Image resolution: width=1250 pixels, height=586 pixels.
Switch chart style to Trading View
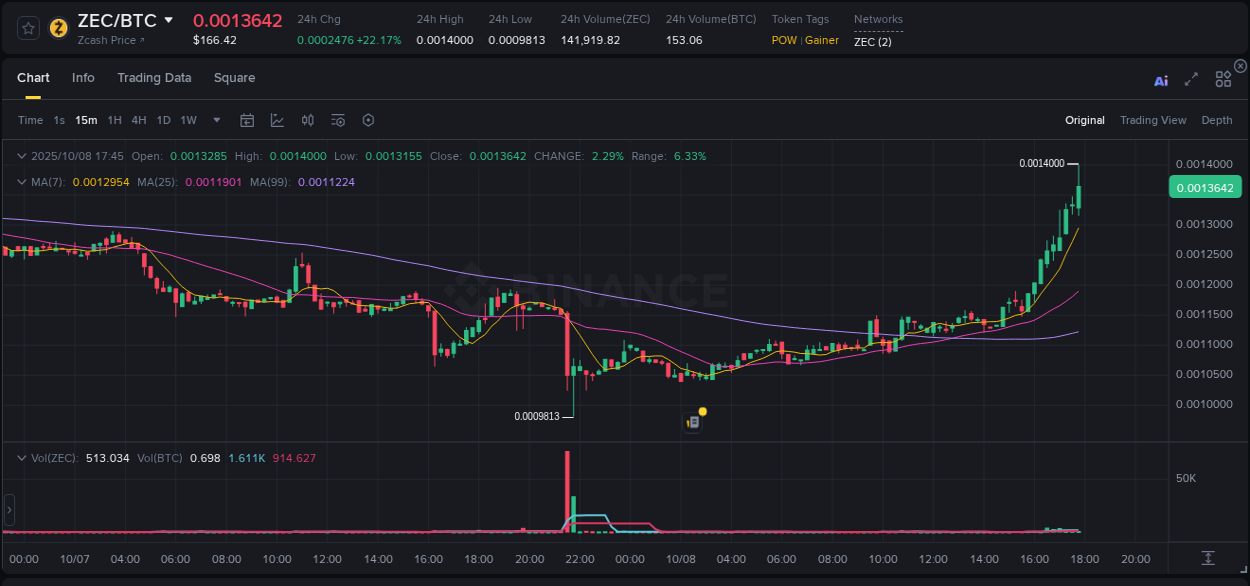[x=1153, y=120]
